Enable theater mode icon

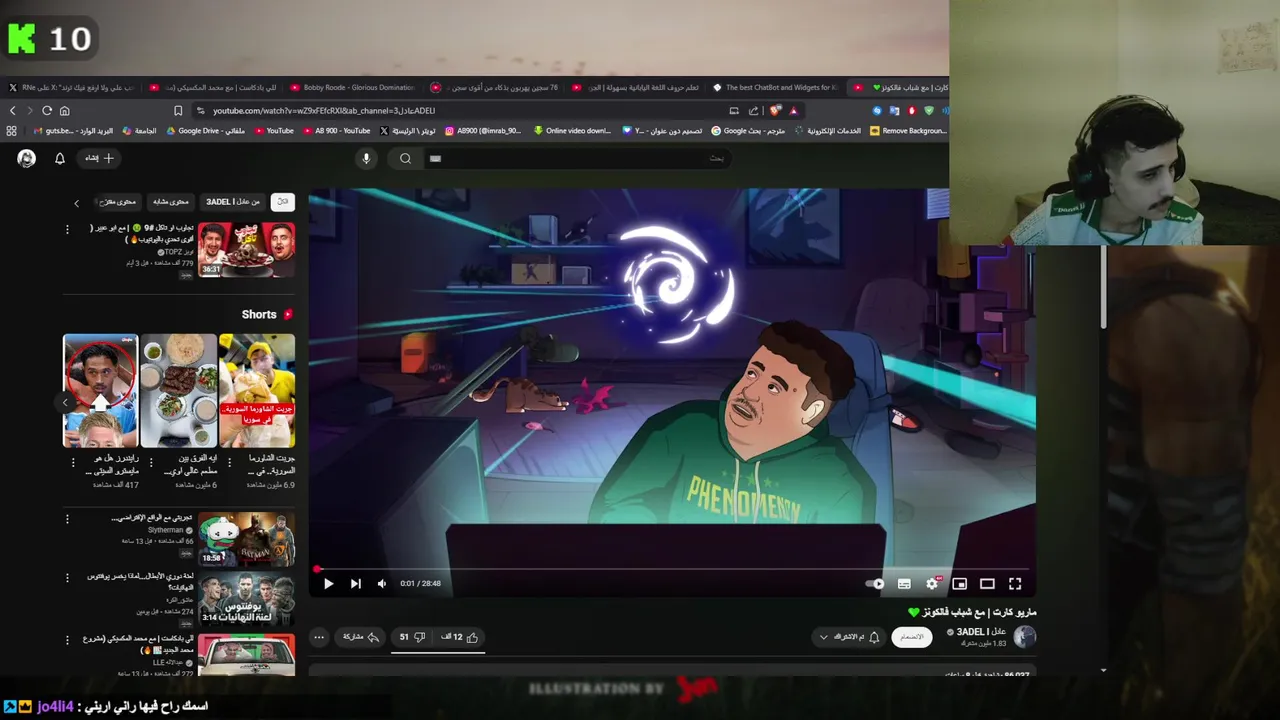(987, 584)
